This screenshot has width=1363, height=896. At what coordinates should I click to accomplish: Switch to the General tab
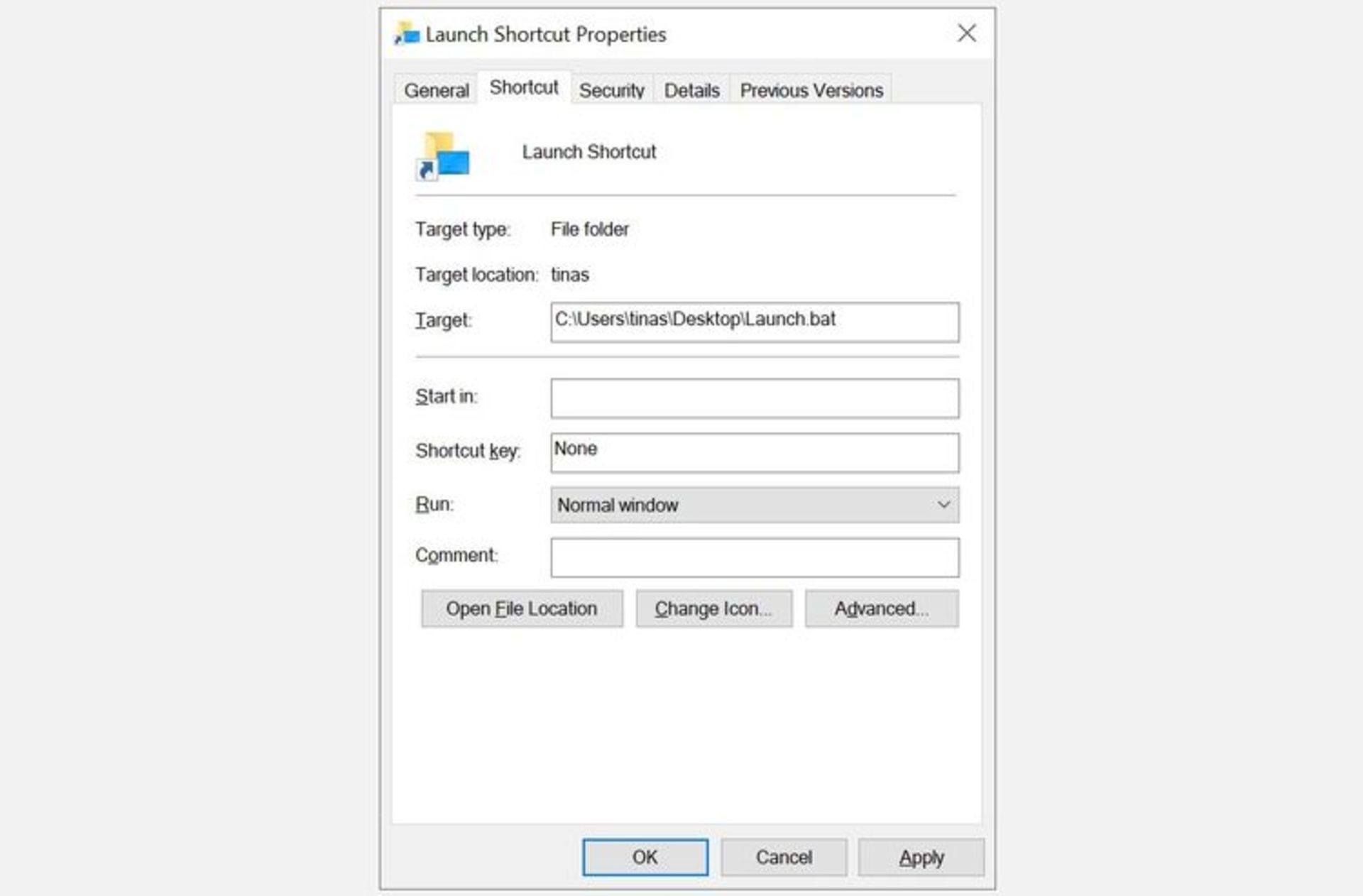click(436, 90)
